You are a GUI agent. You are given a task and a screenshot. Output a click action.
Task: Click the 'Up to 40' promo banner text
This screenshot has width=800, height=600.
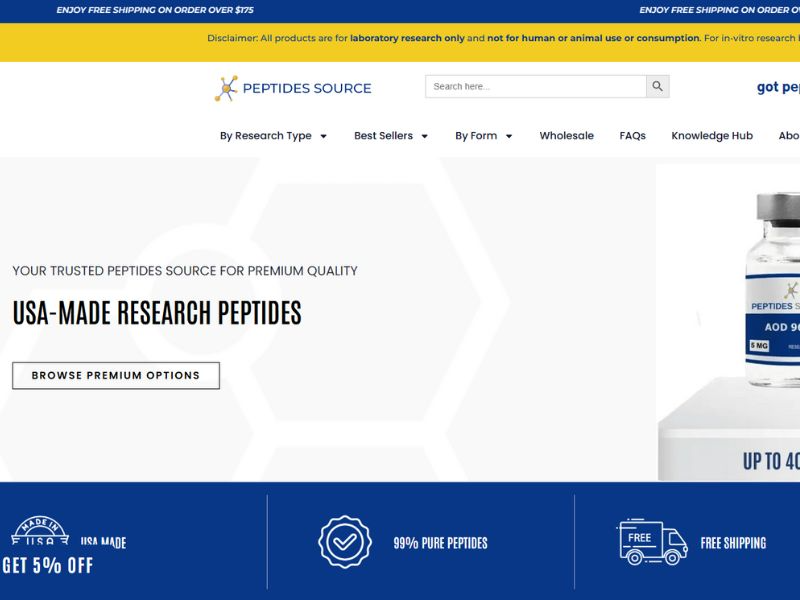point(770,461)
